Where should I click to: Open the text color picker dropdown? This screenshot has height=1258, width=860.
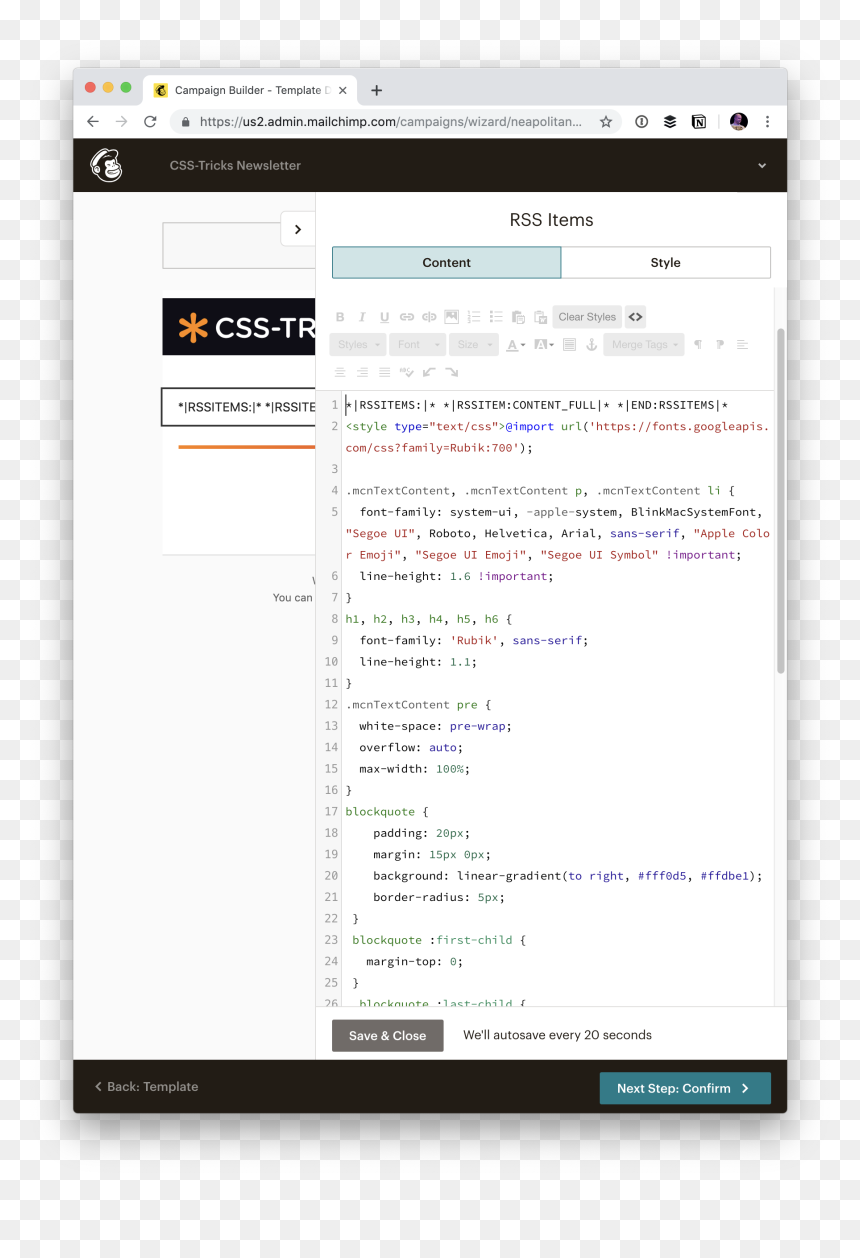coord(516,345)
